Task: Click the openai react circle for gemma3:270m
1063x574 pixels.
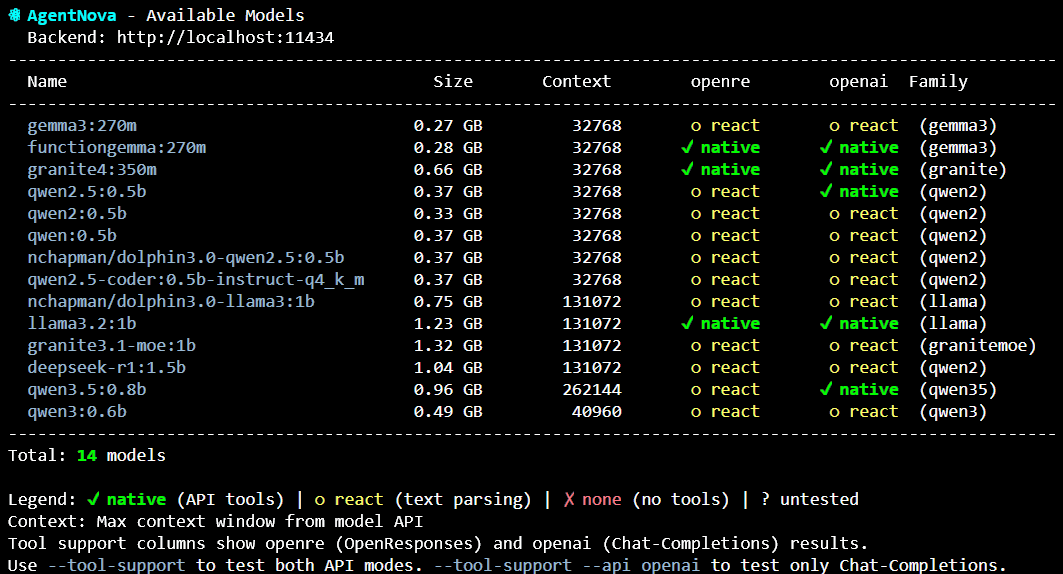Action: click(x=834, y=126)
